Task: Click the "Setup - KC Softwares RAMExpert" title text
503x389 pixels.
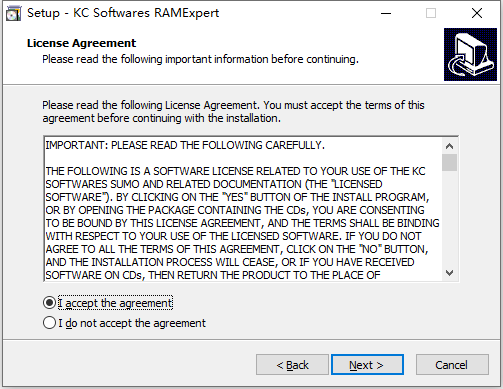Action: click(x=123, y=13)
